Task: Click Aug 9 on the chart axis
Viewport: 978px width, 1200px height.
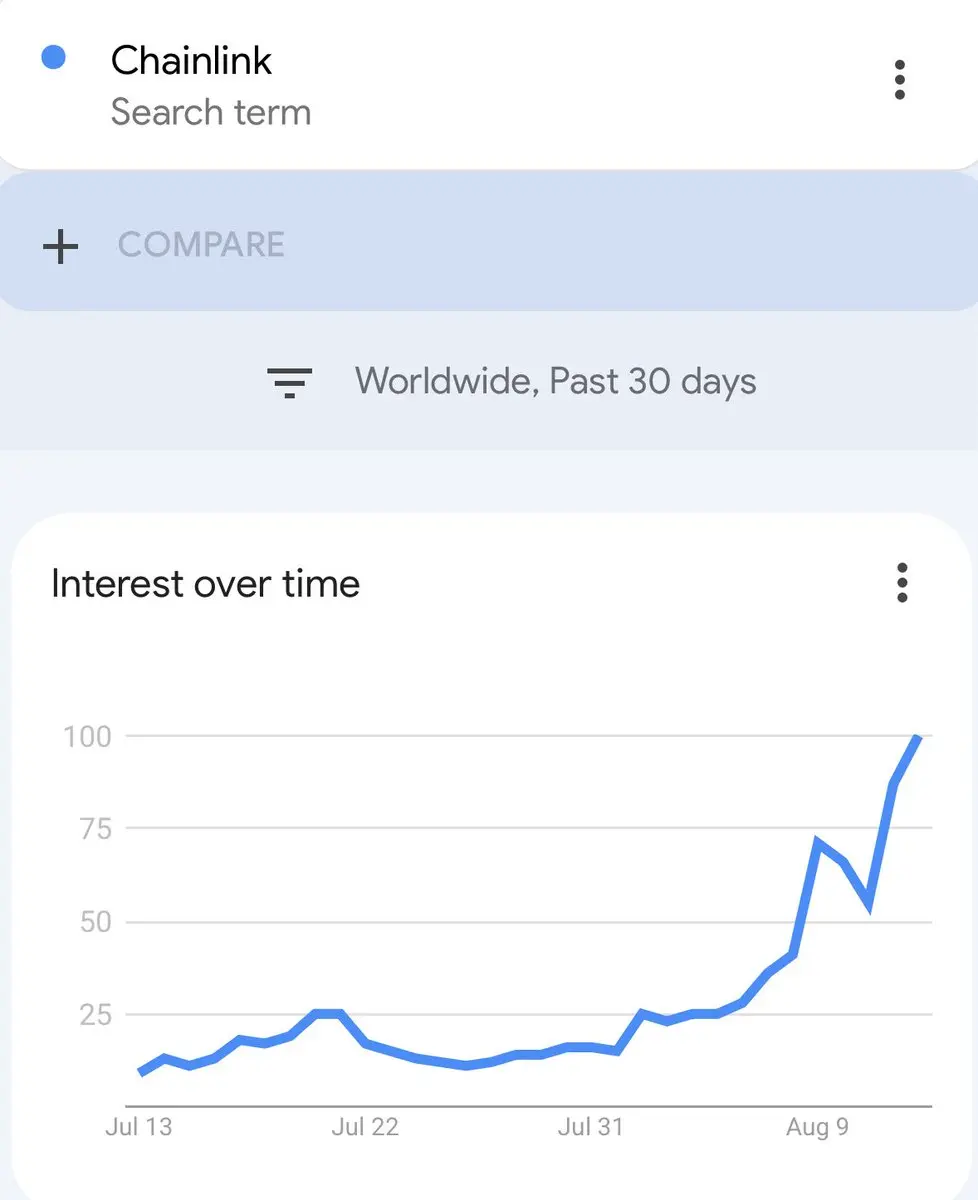Action: (x=817, y=1127)
